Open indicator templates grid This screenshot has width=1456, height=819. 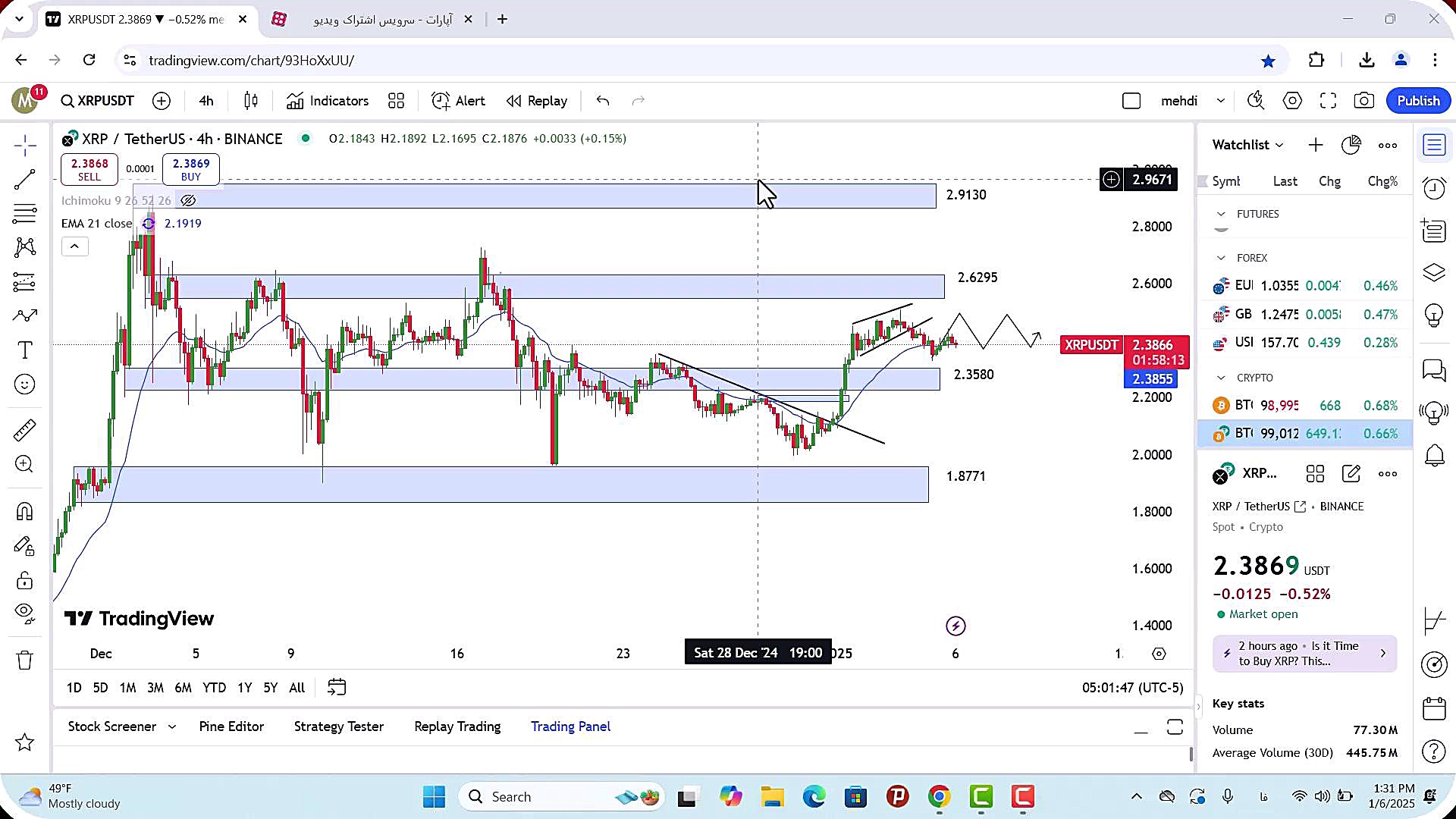pos(396,101)
